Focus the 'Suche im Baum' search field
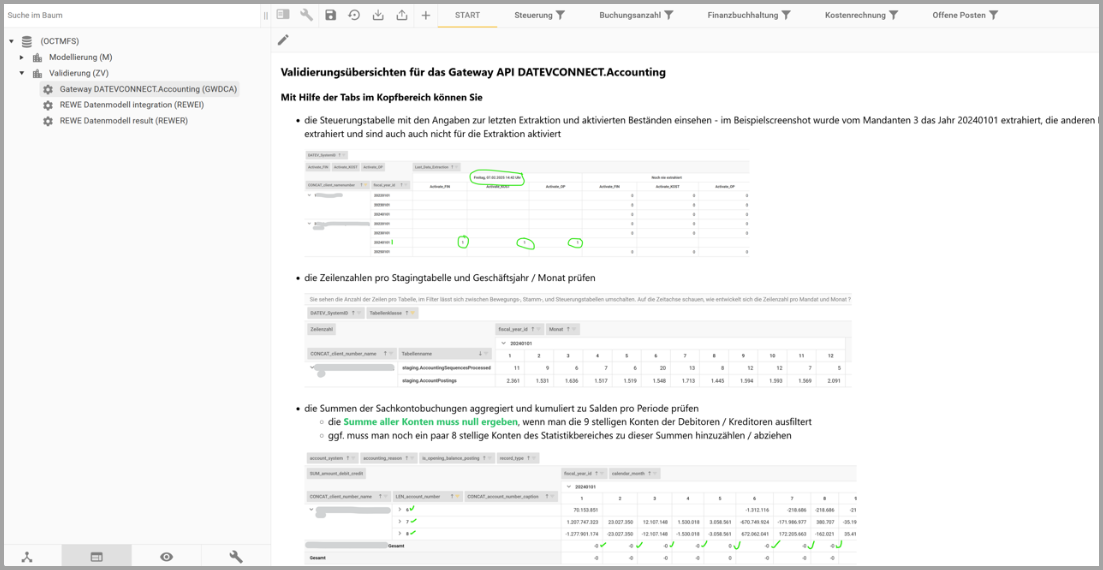The height and width of the screenshot is (570, 1103). pos(130,14)
